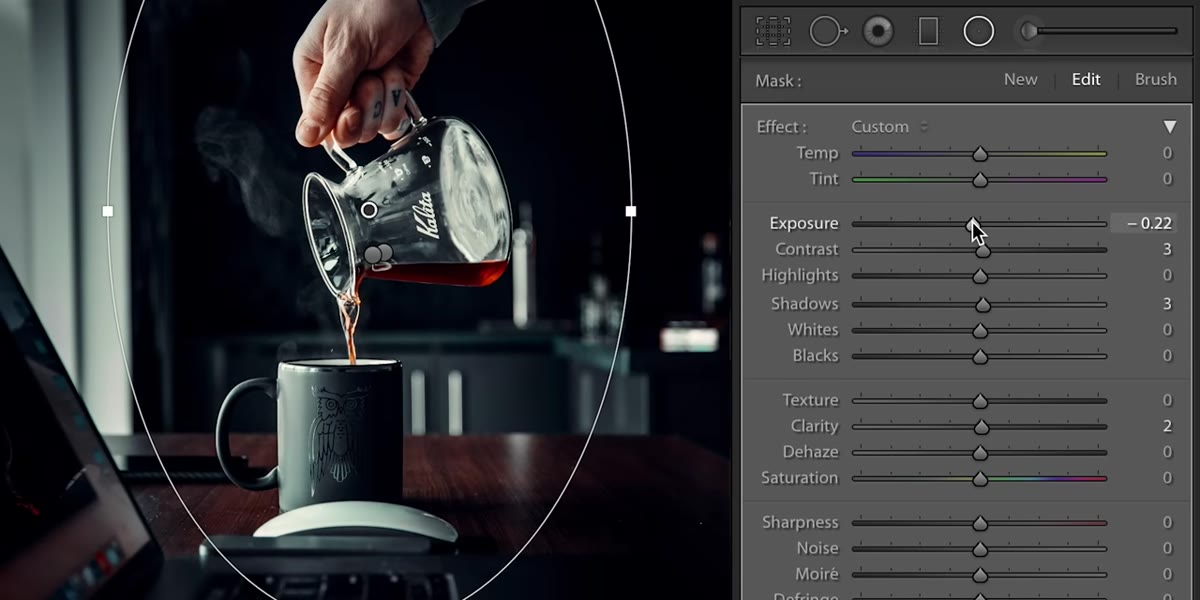Click the Texture slider handle
Screen dimensions: 1200x600
point(980,401)
